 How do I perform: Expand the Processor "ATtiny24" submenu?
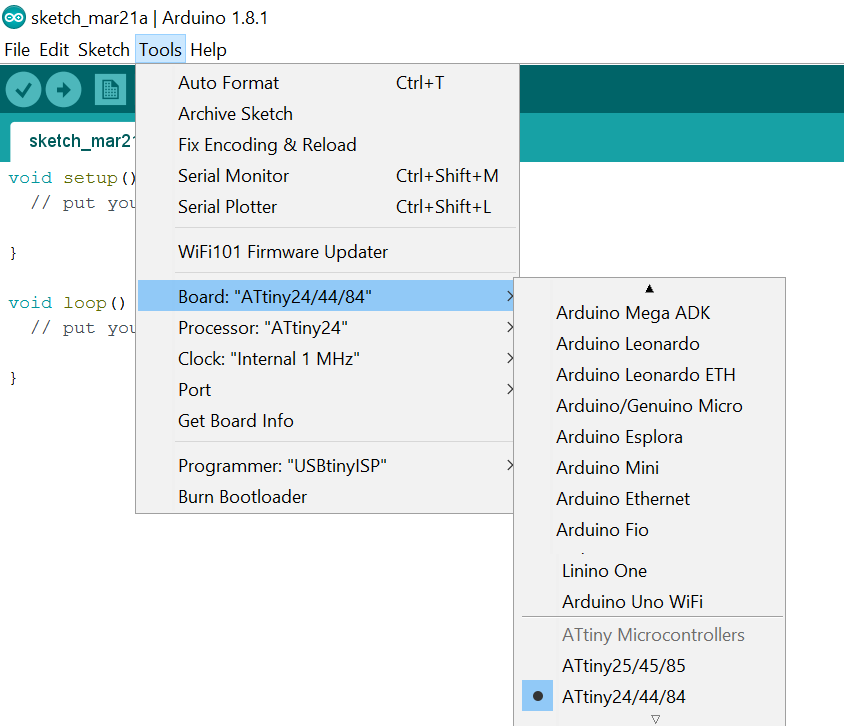326,328
